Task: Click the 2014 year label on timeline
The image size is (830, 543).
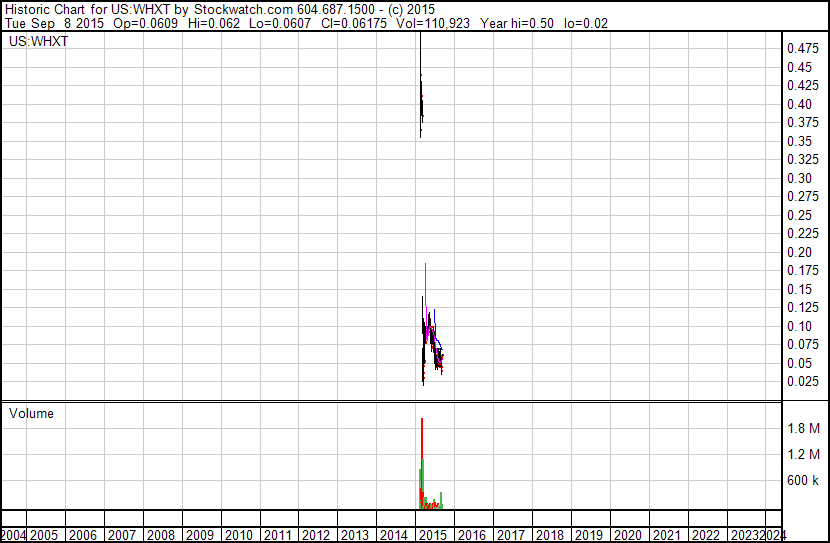Action: coord(394,535)
